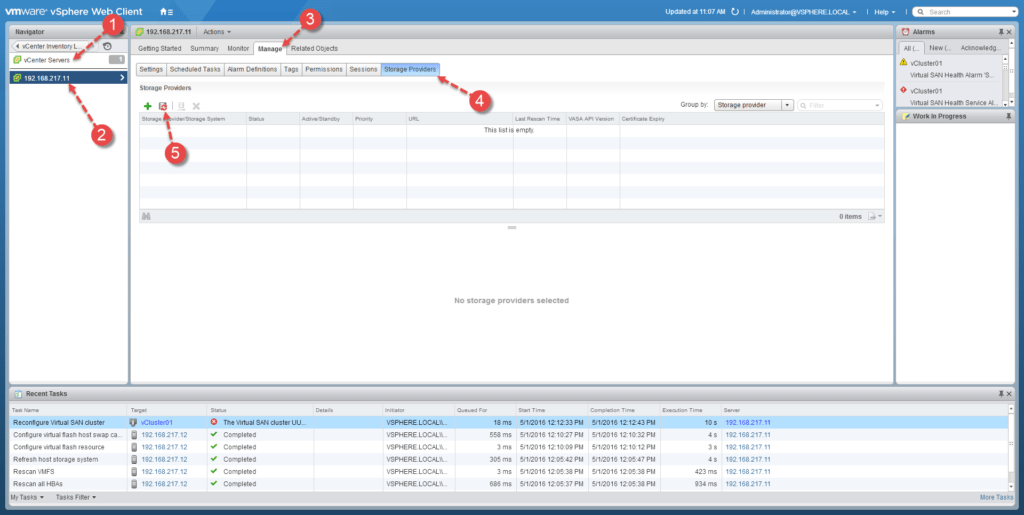Open the export list icon
1024x515 pixels.
pos(874,216)
